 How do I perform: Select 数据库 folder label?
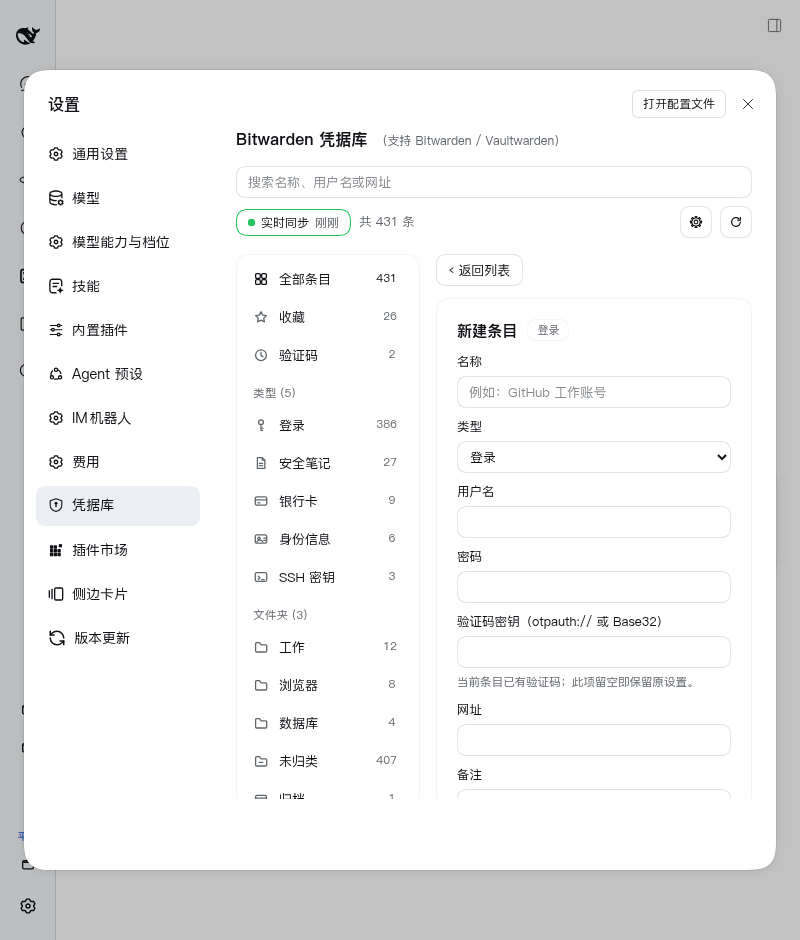[298, 724]
